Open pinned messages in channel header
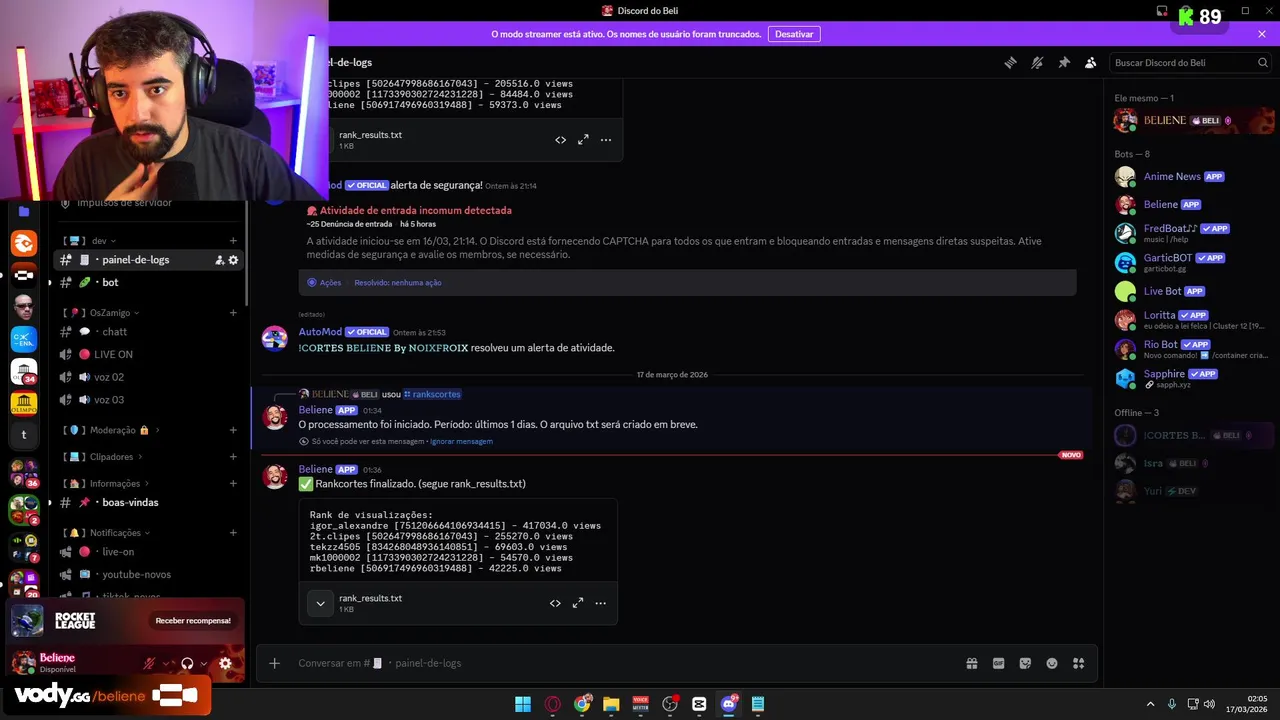 click(1064, 62)
